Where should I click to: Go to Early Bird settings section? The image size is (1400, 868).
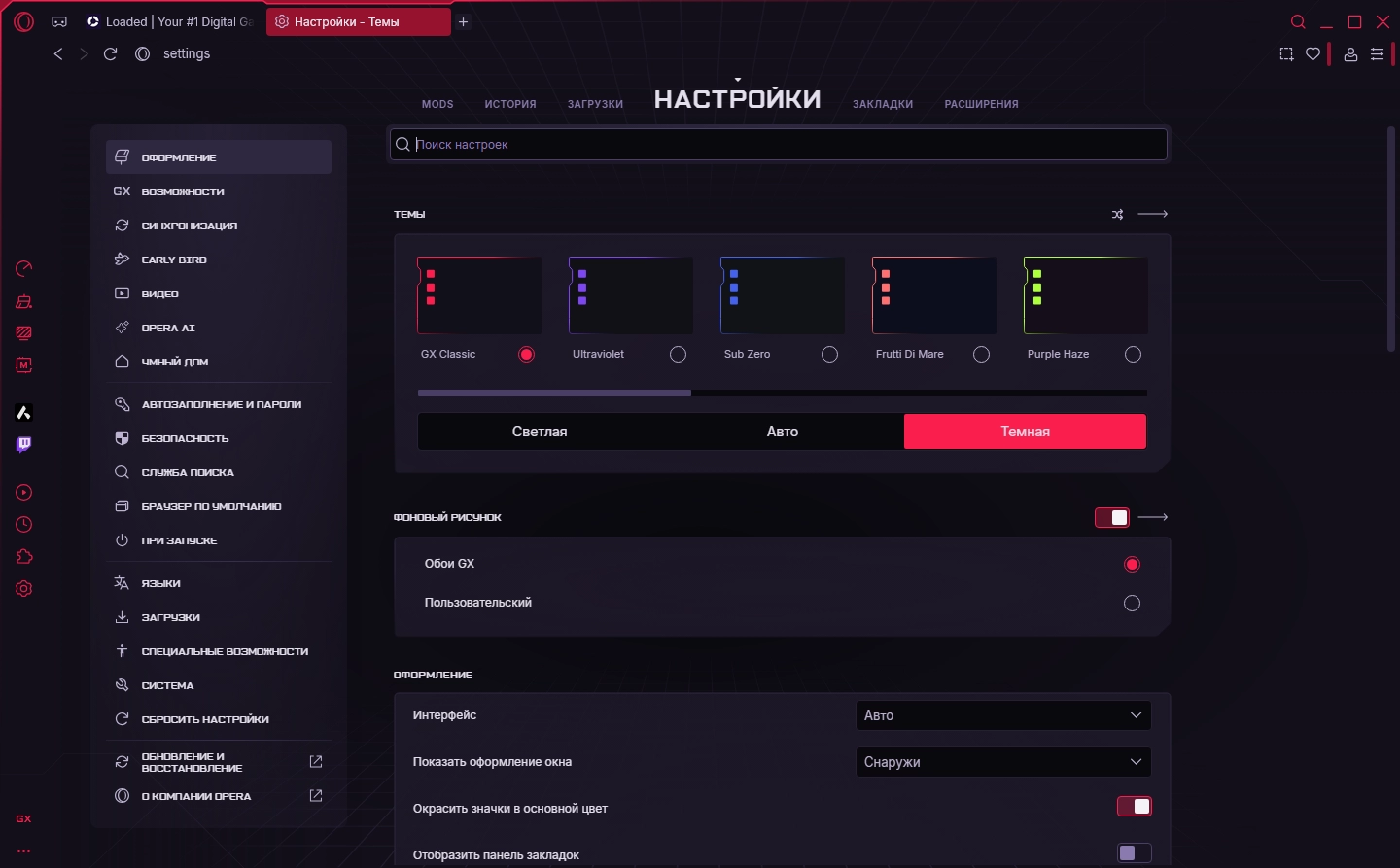(219, 260)
